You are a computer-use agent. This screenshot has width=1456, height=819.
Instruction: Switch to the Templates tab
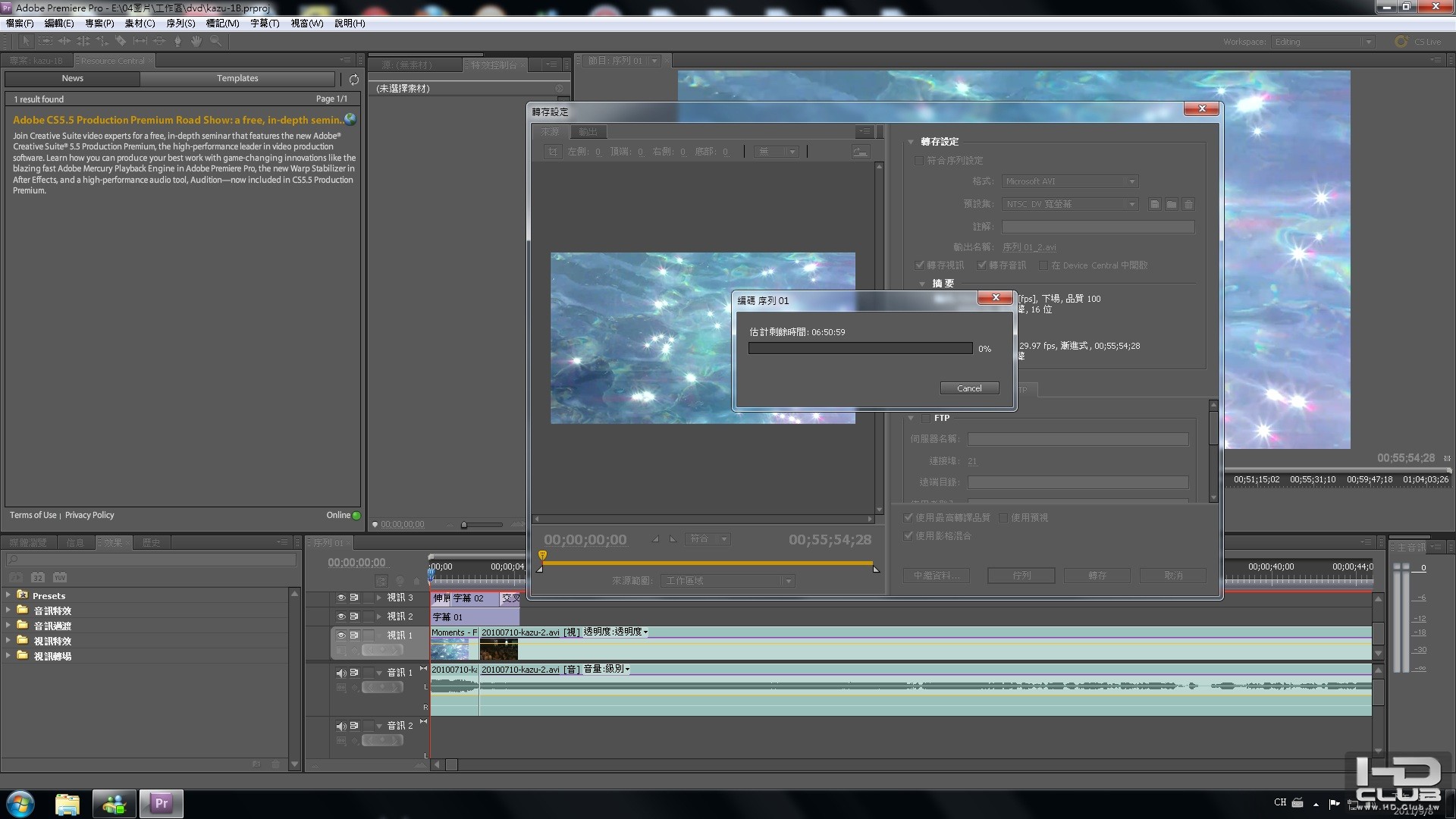click(x=237, y=79)
